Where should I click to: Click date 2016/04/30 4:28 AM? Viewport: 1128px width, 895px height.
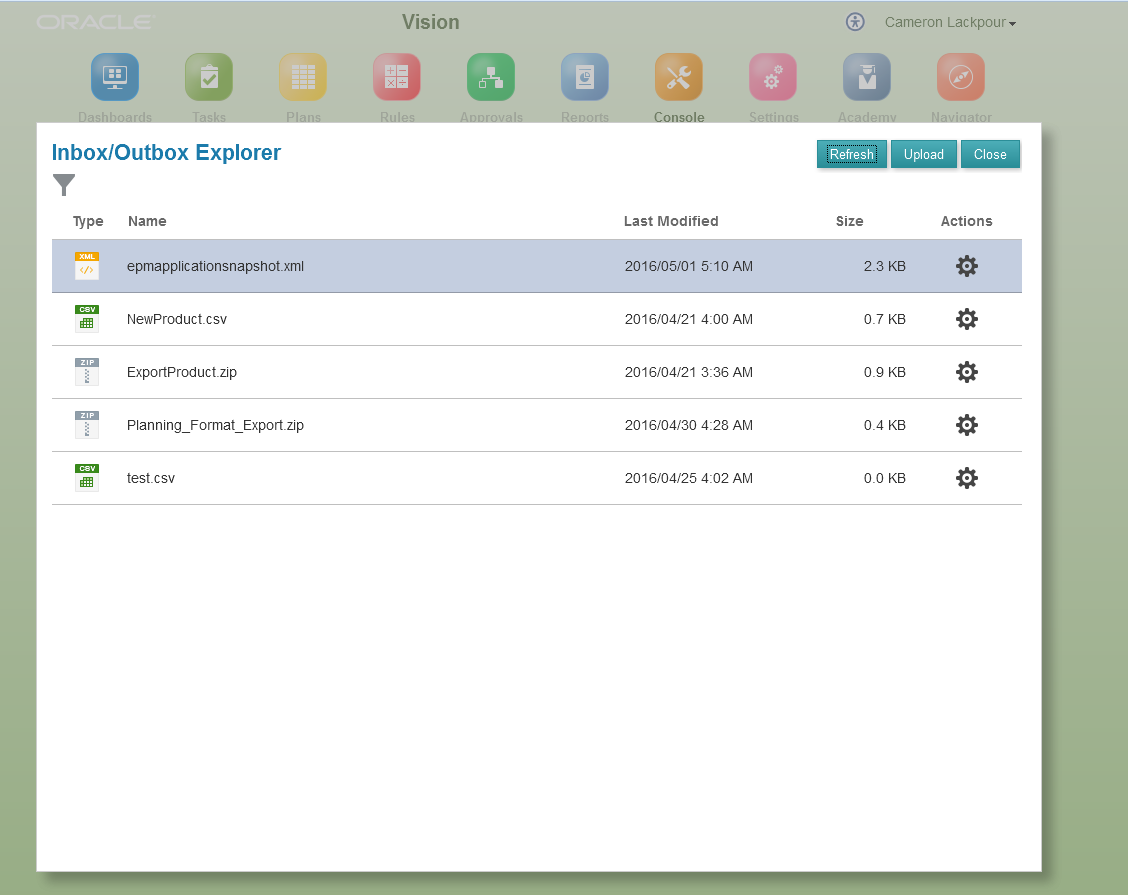point(688,425)
